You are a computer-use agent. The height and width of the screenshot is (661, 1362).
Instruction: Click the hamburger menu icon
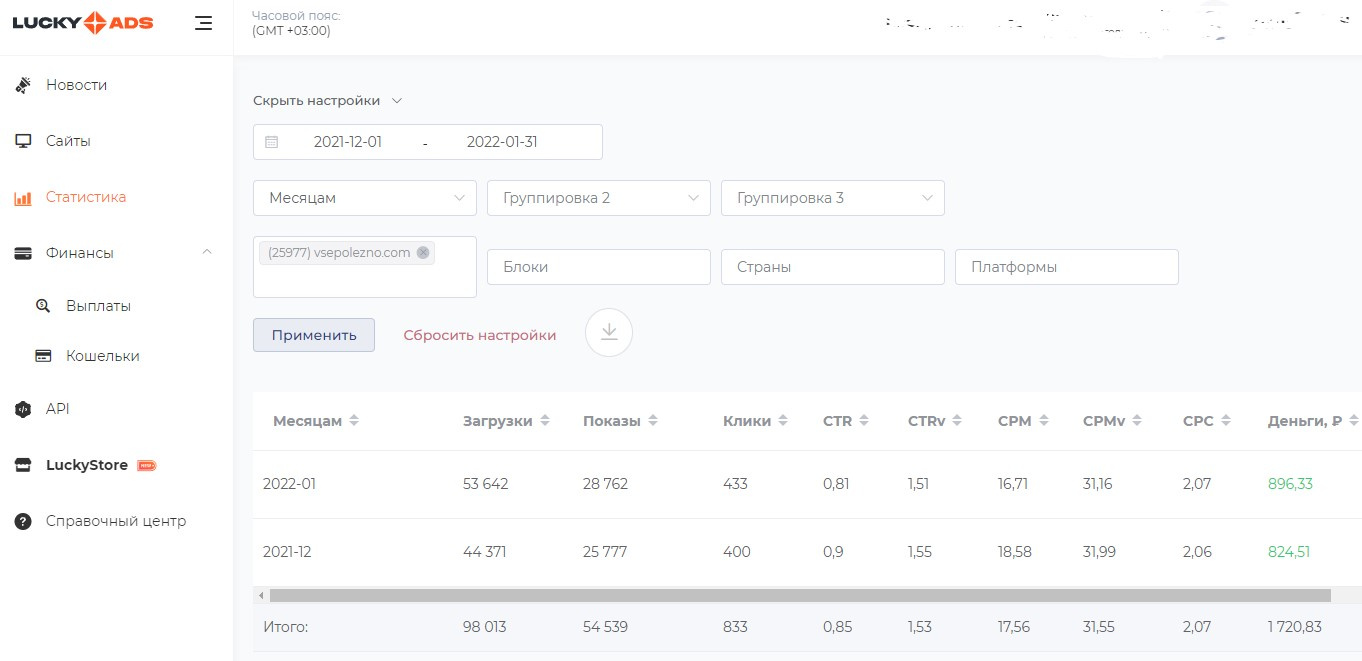pos(204,23)
